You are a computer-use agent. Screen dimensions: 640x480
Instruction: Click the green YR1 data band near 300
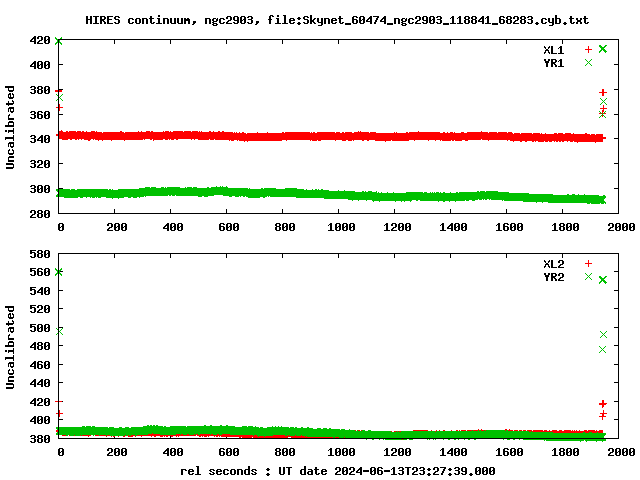(x=331, y=194)
